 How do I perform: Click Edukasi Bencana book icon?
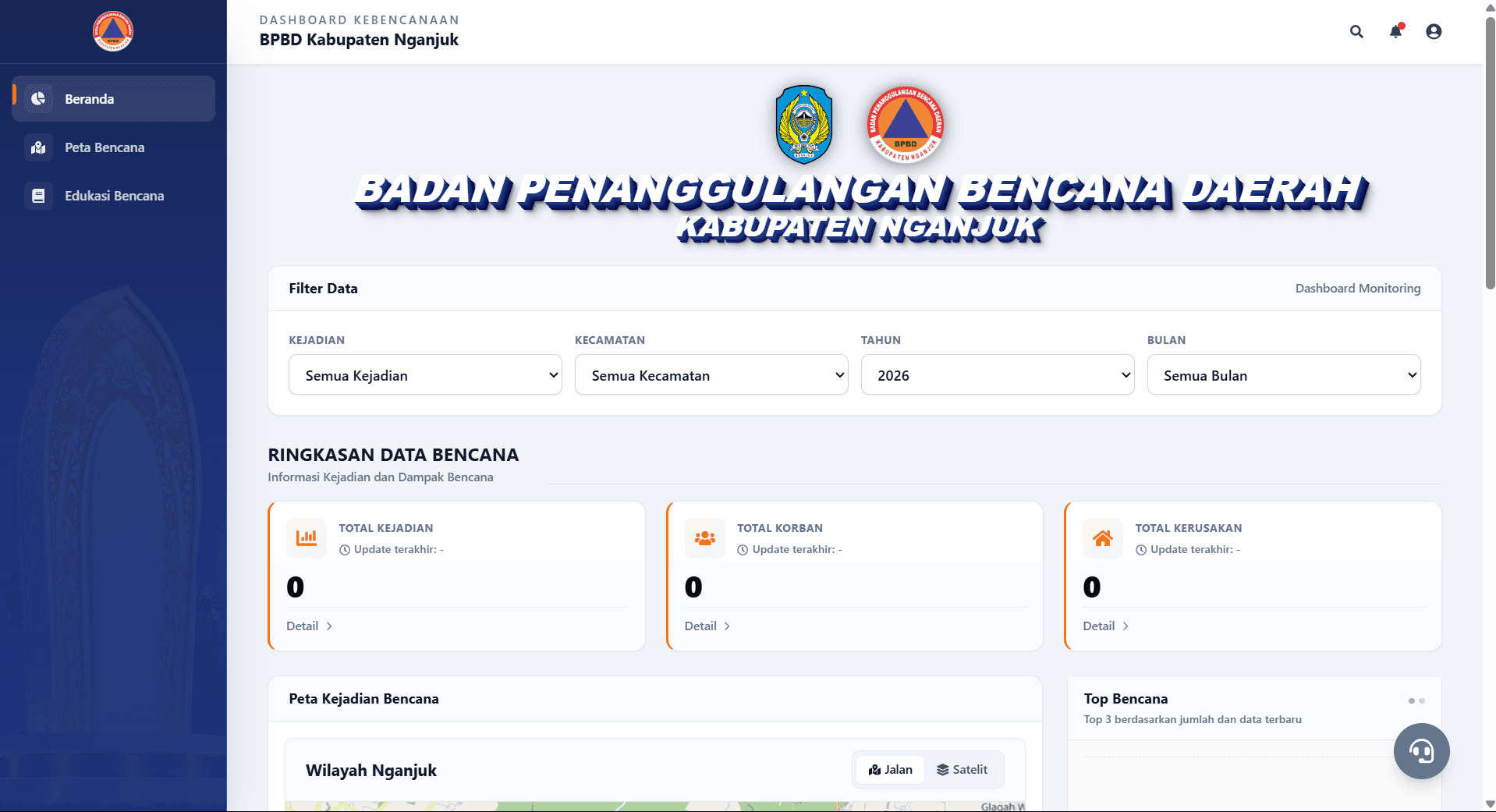pyautogui.click(x=38, y=196)
